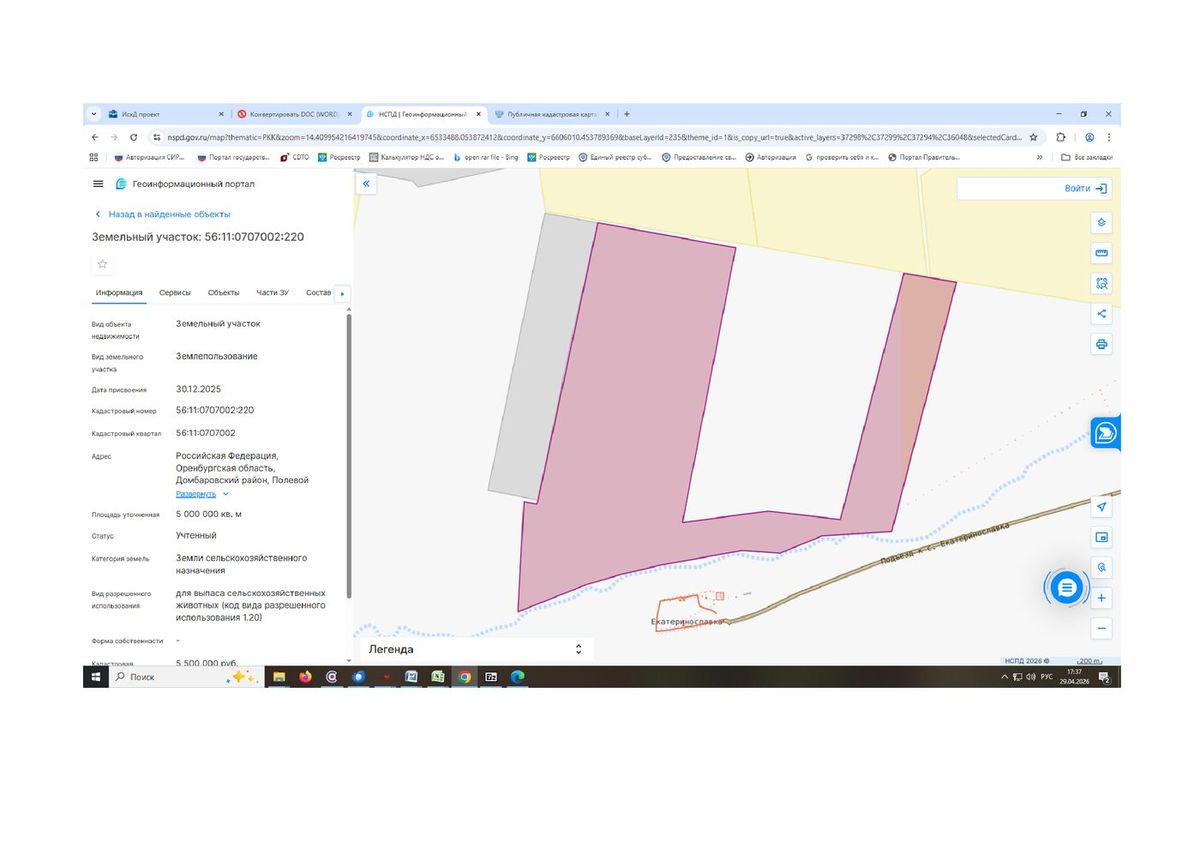1200x849 pixels.
Task: Switch to the Конвертировать DOC browser tab
Action: click(x=295, y=114)
